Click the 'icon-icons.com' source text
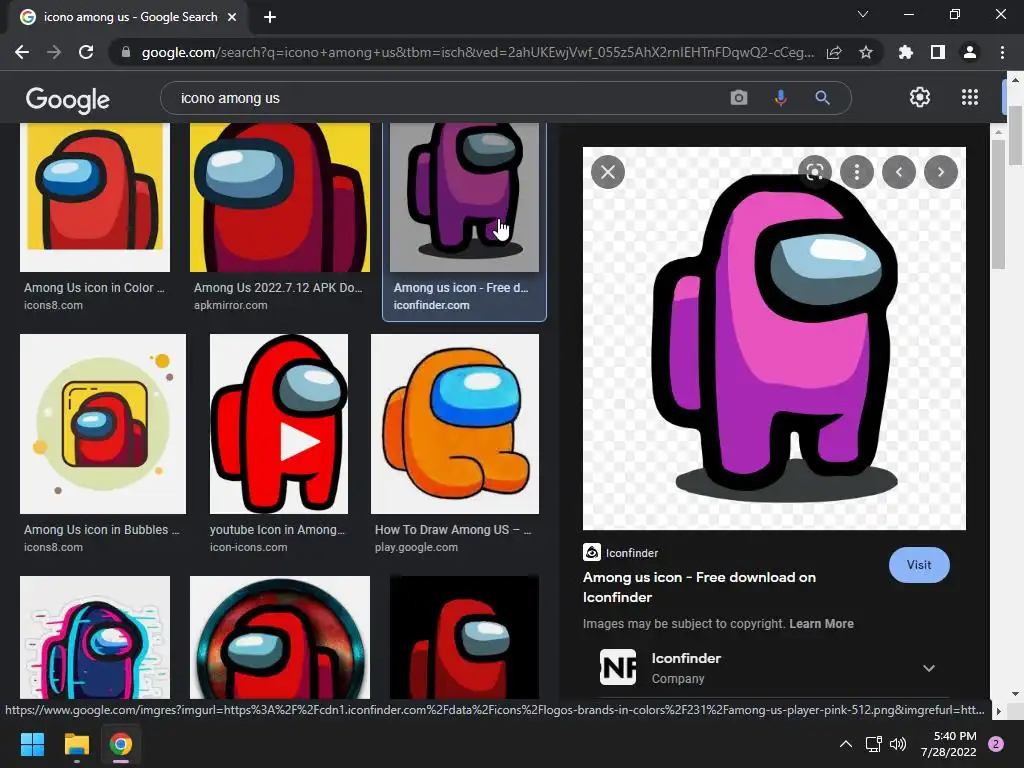Screen dimensions: 1024x768 248,547
